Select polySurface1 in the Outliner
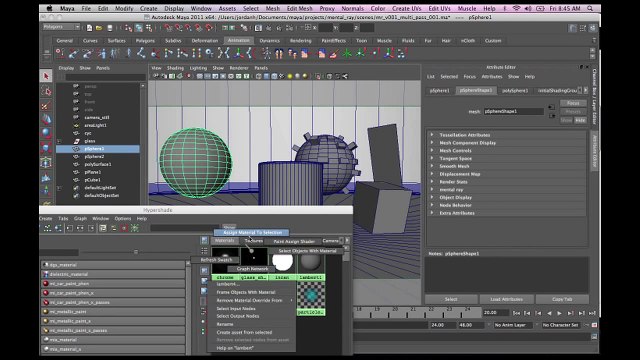This screenshot has height=360, width=640. click(98, 164)
